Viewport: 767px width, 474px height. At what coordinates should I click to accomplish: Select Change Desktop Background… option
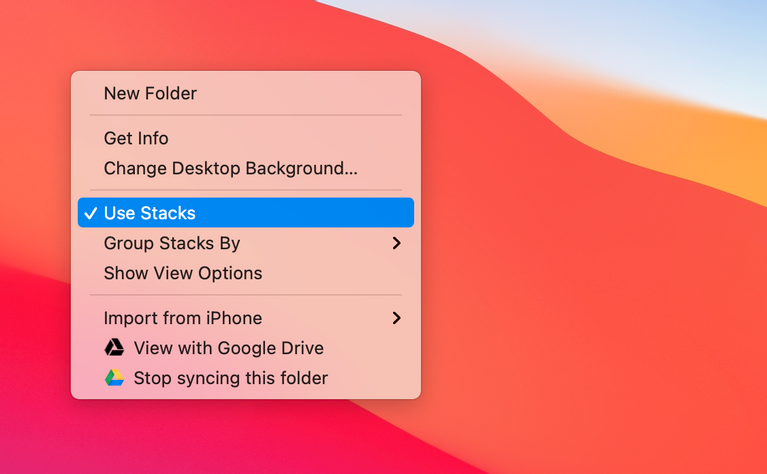pyautogui.click(x=246, y=168)
